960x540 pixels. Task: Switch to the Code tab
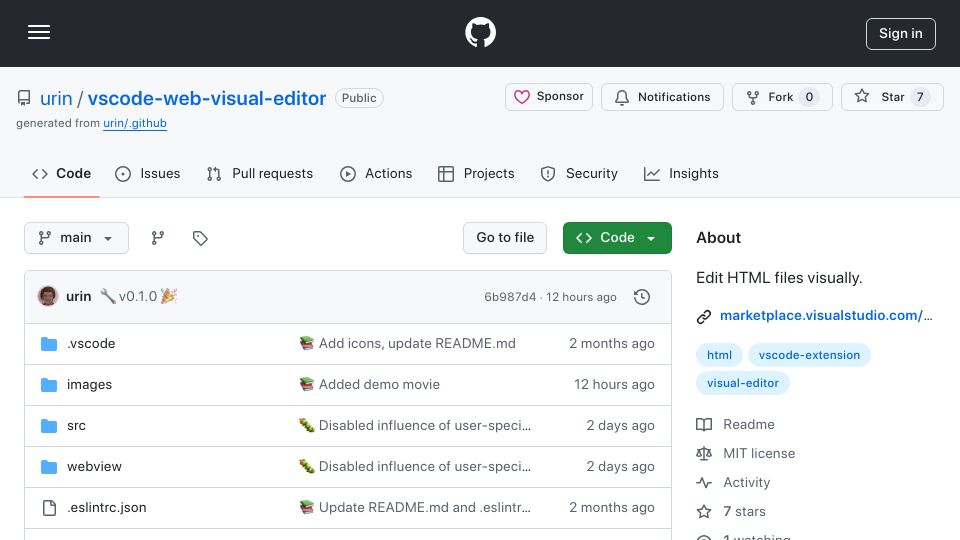(61, 174)
